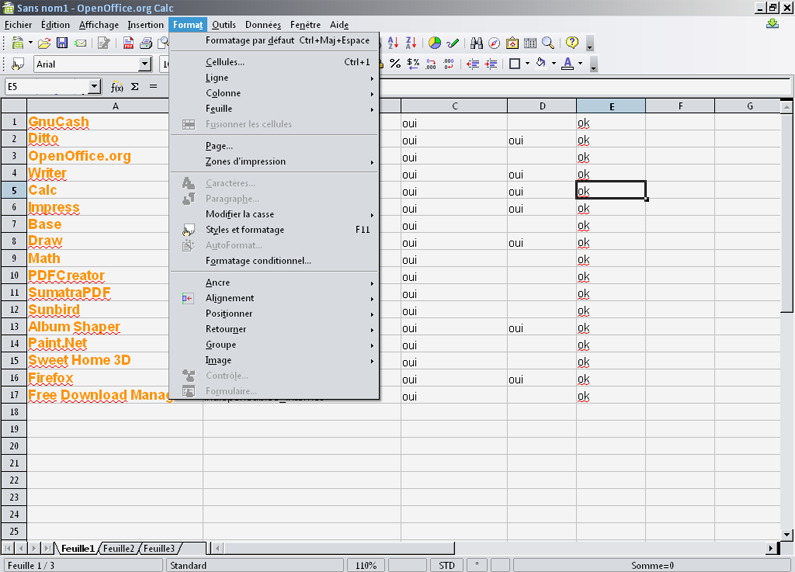Choose Styles et formatage entry

point(274,230)
